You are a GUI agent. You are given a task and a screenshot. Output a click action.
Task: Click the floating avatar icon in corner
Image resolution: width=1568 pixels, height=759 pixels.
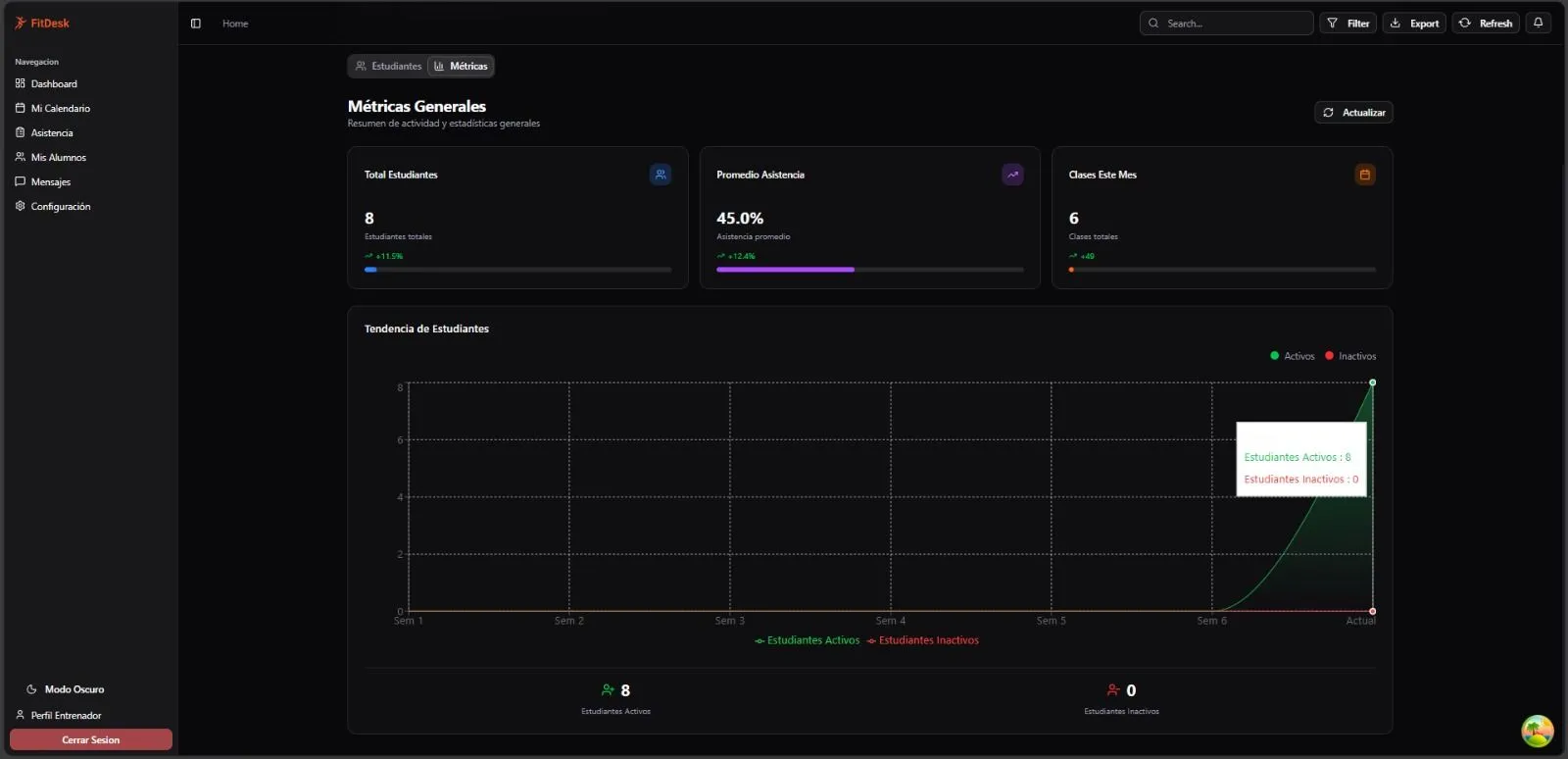pos(1537,731)
